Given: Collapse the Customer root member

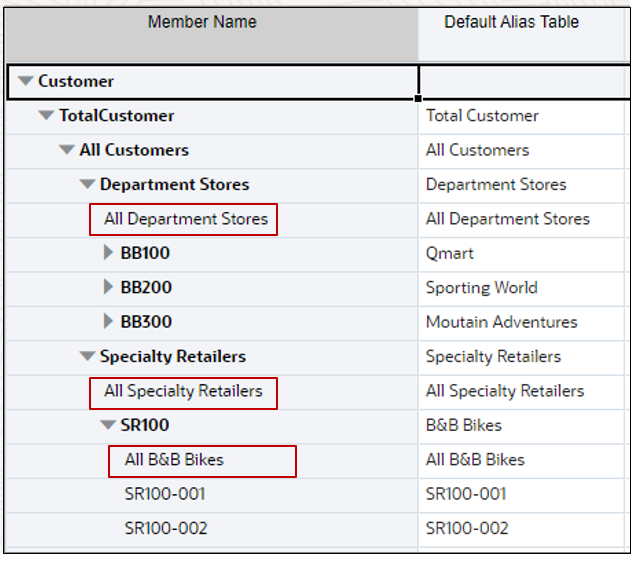Looking at the screenshot, I should [x=26, y=82].
